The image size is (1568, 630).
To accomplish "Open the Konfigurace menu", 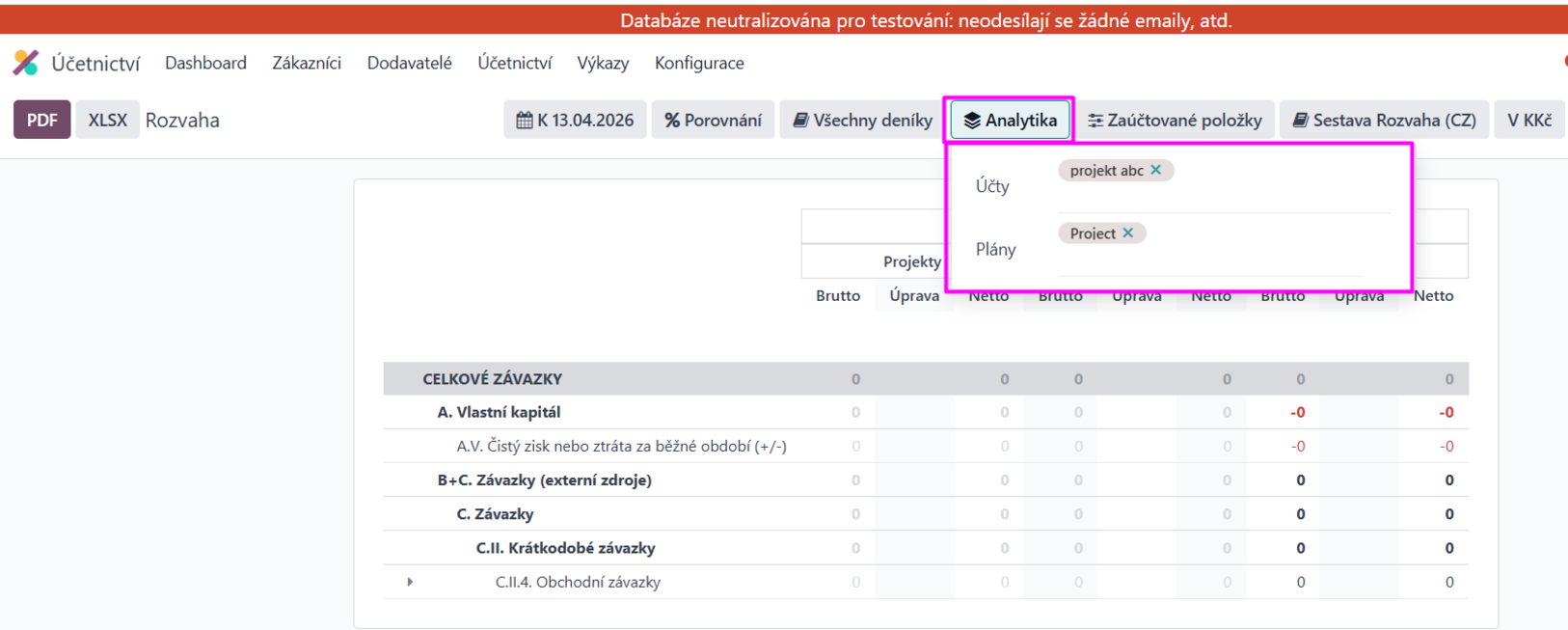I will coord(699,63).
